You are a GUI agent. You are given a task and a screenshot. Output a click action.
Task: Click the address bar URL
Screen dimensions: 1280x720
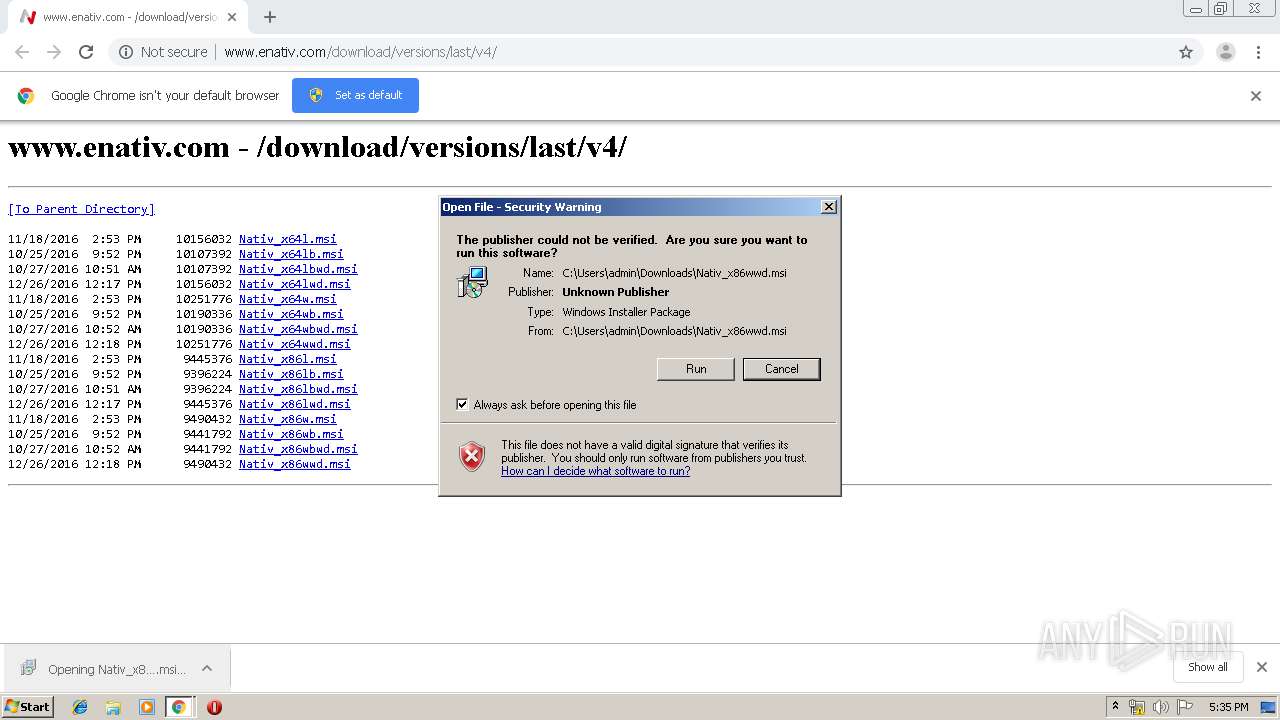pyautogui.click(x=360, y=52)
